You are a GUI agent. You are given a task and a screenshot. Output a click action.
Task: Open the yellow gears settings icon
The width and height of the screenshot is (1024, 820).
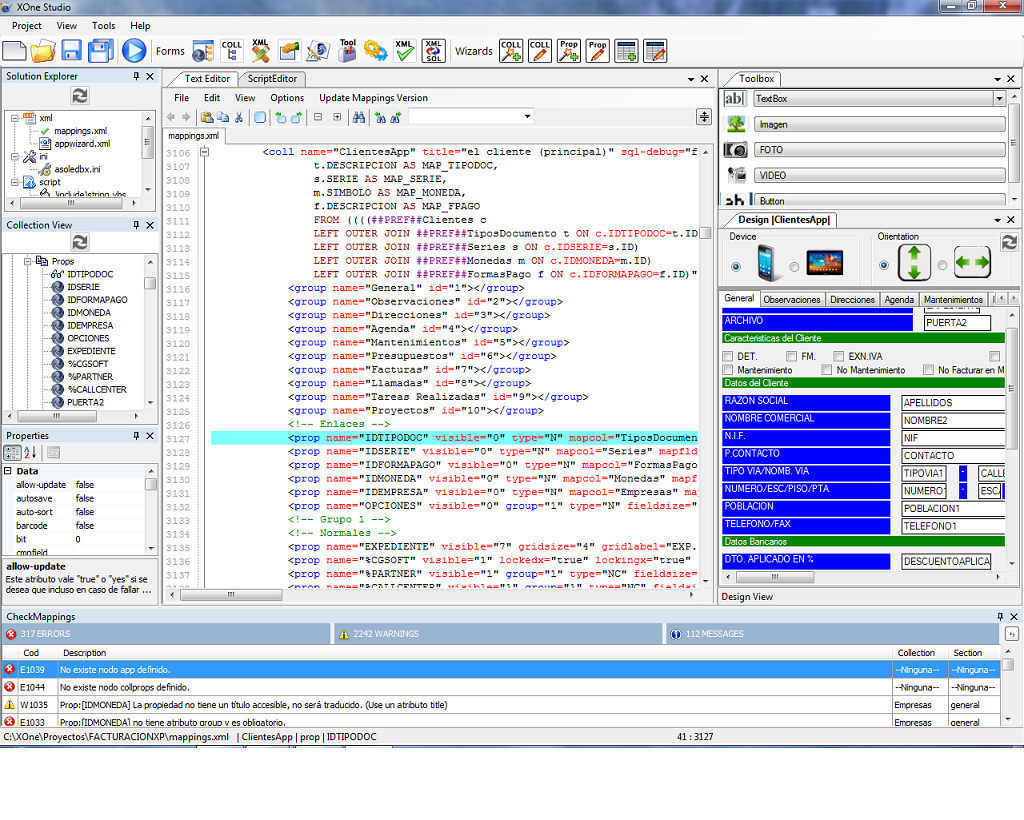(x=376, y=51)
